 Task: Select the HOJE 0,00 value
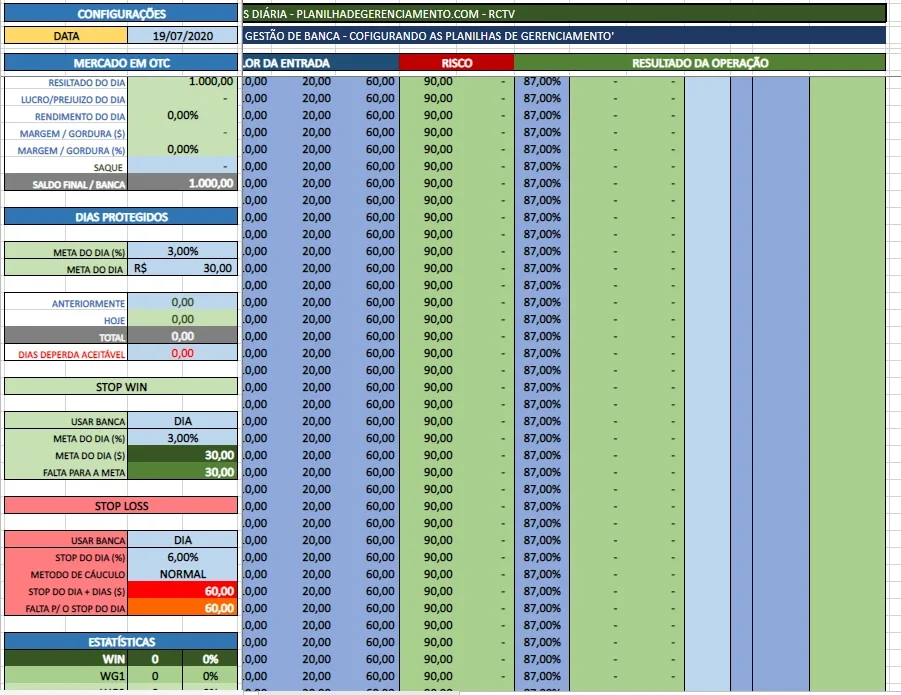click(x=183, y=319)
